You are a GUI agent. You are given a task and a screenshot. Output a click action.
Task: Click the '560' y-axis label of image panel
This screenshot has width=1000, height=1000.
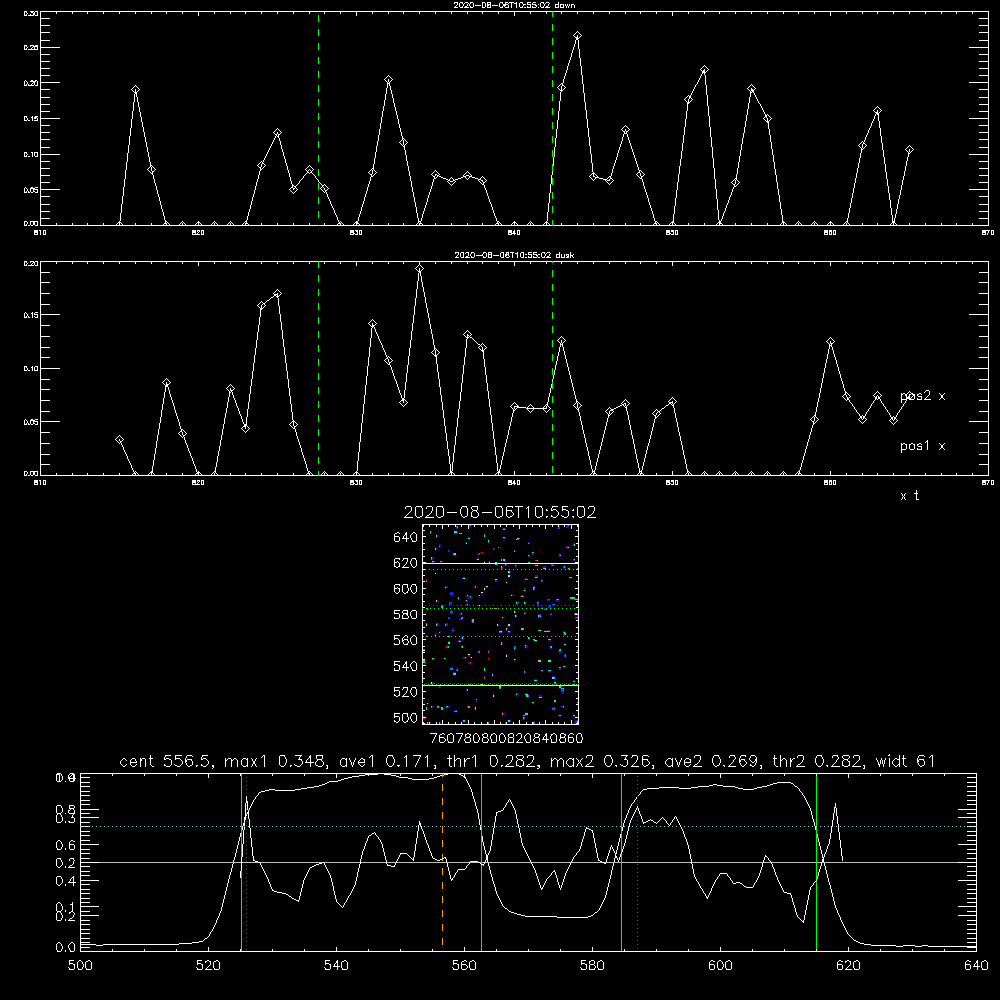click(406, 640)
